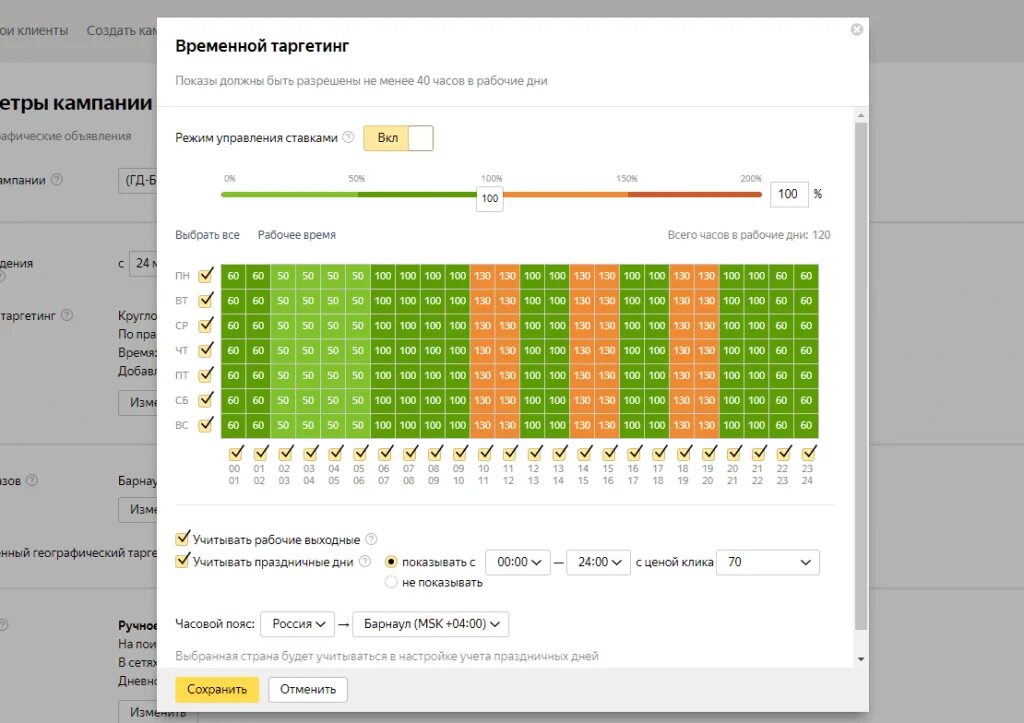
Task: Click the Выбрать все link
Action: pos(207,234)
